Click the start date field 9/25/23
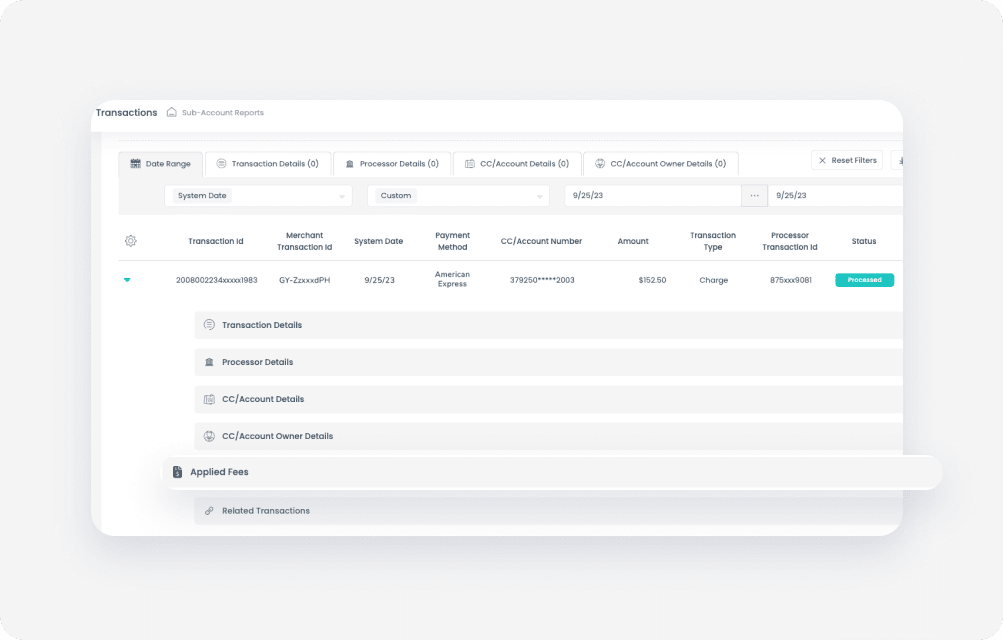Screen dimensions: 1003x640 tap(652, 196)
